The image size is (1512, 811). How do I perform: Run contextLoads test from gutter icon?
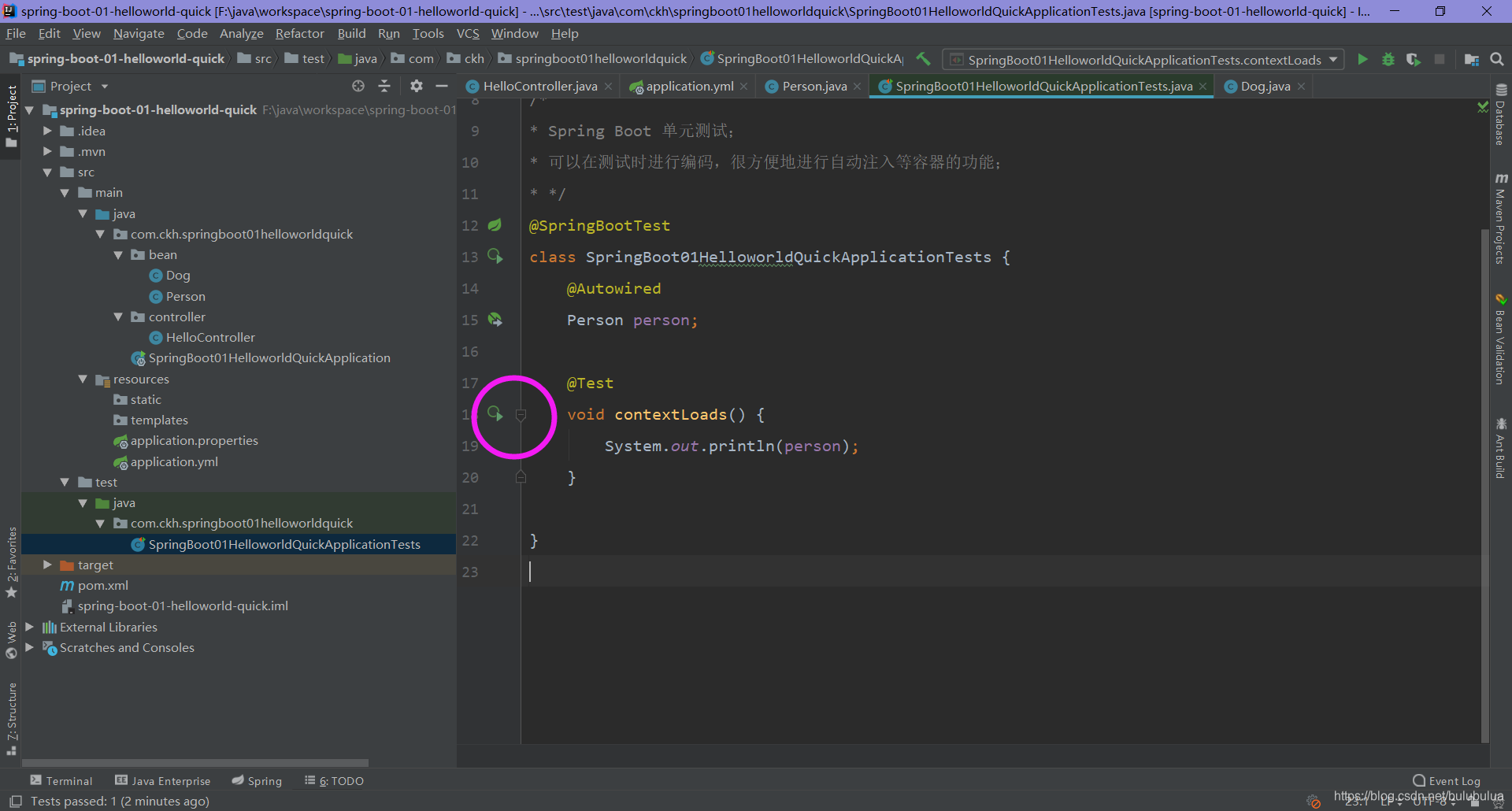[x=495, y=413]
